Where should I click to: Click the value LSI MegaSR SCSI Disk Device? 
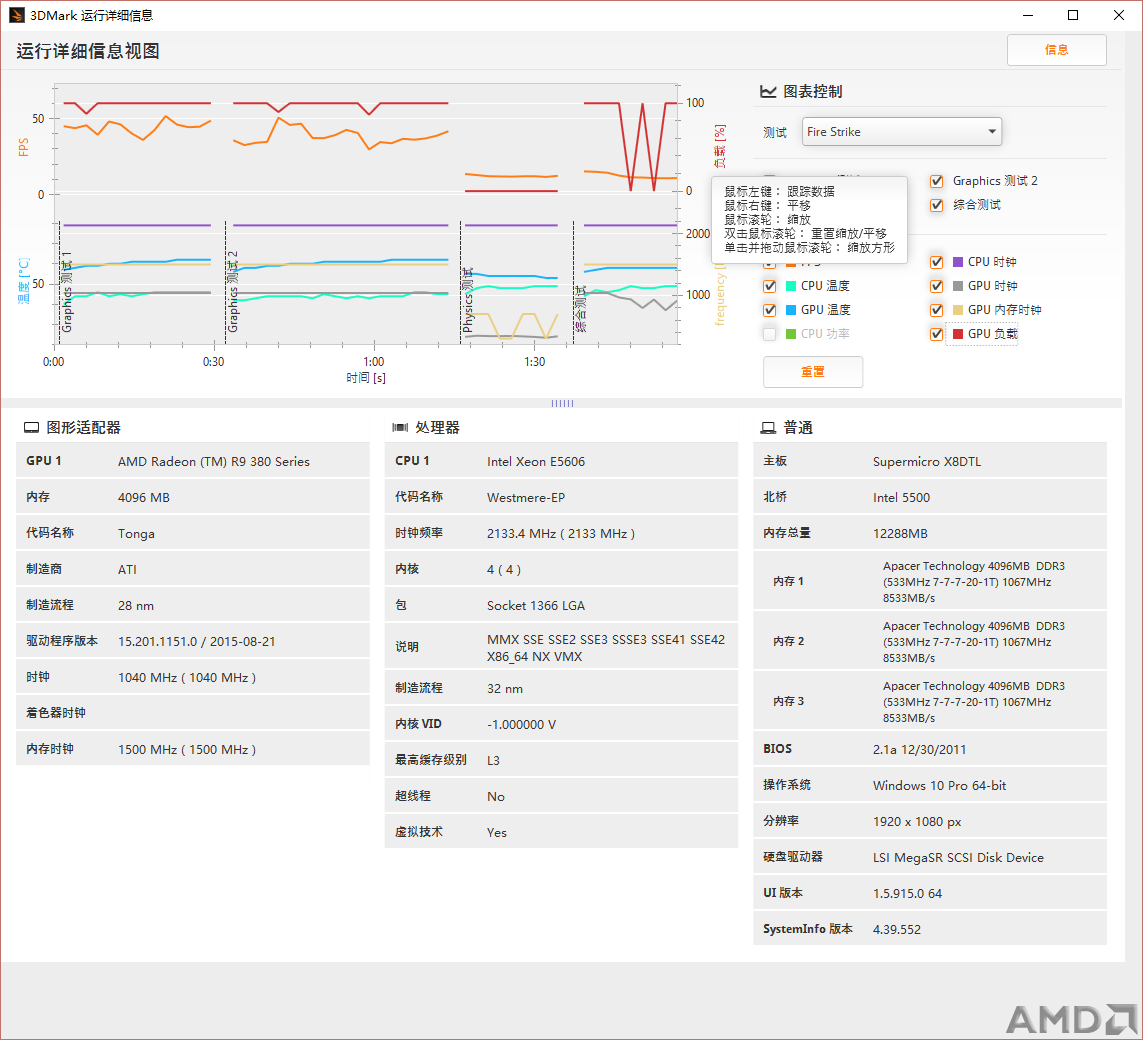959,858
